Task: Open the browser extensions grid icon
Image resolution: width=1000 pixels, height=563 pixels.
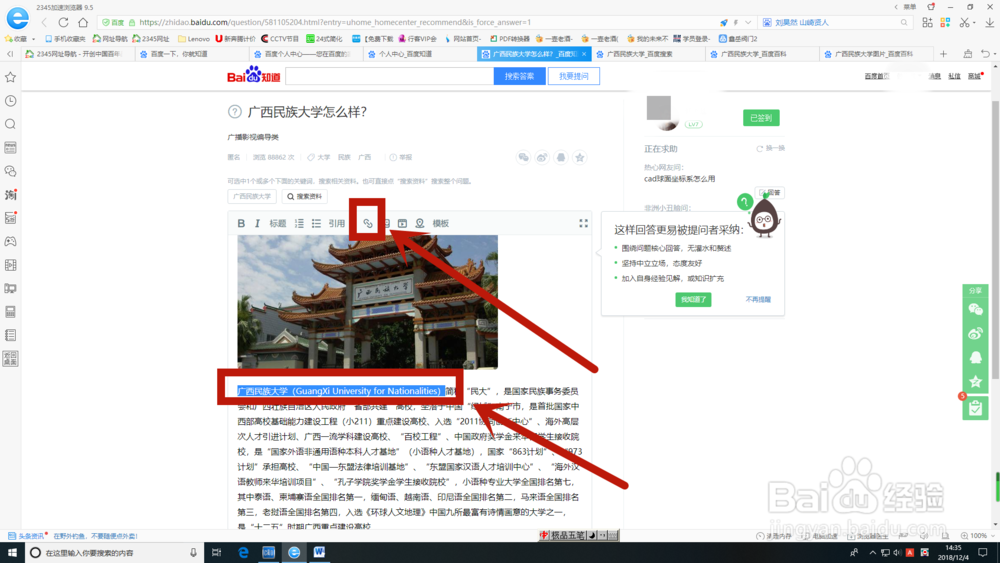Action: pos(927,22)
